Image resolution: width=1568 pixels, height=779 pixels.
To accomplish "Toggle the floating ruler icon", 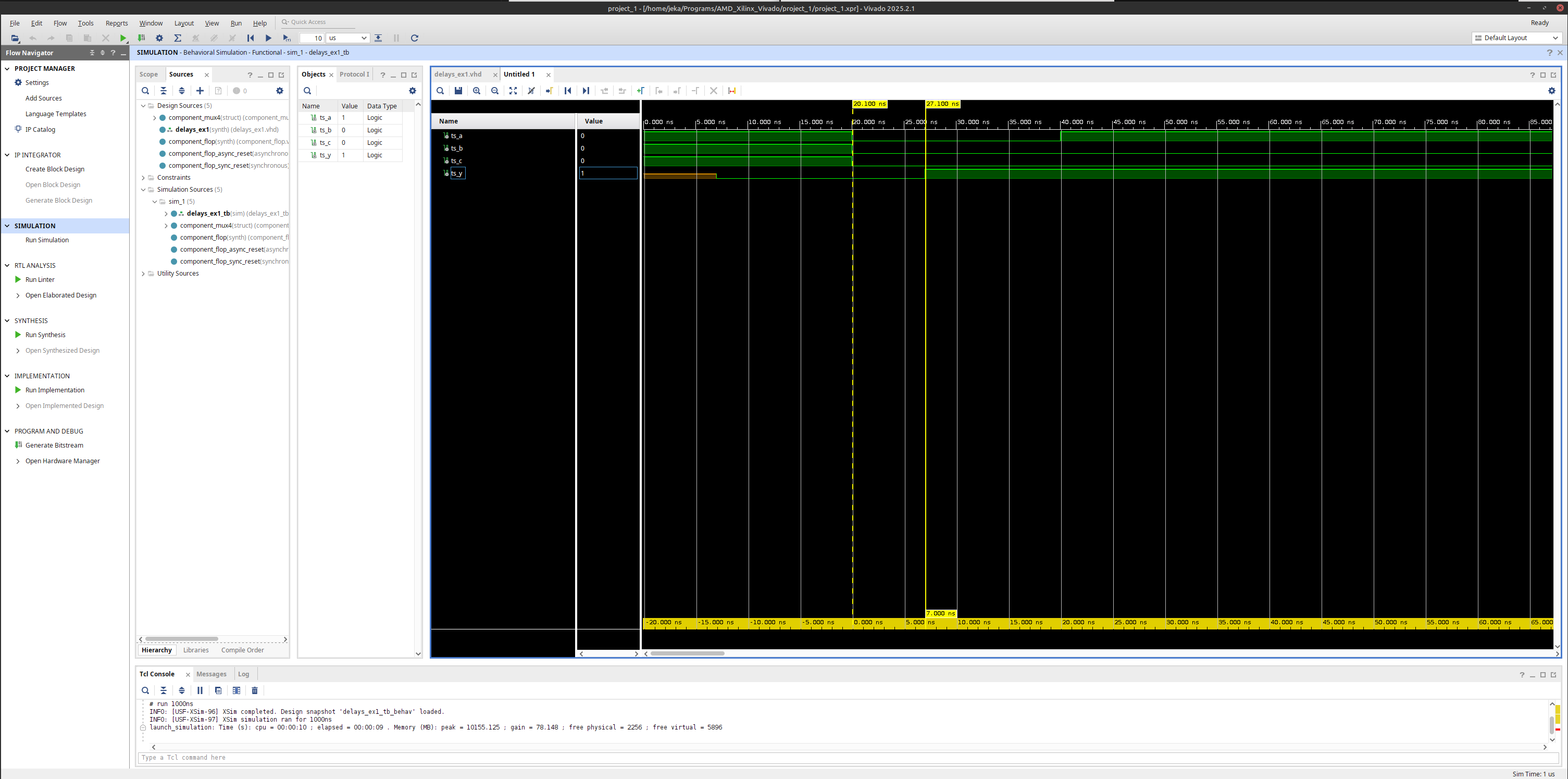I will (x=732, y=91).
